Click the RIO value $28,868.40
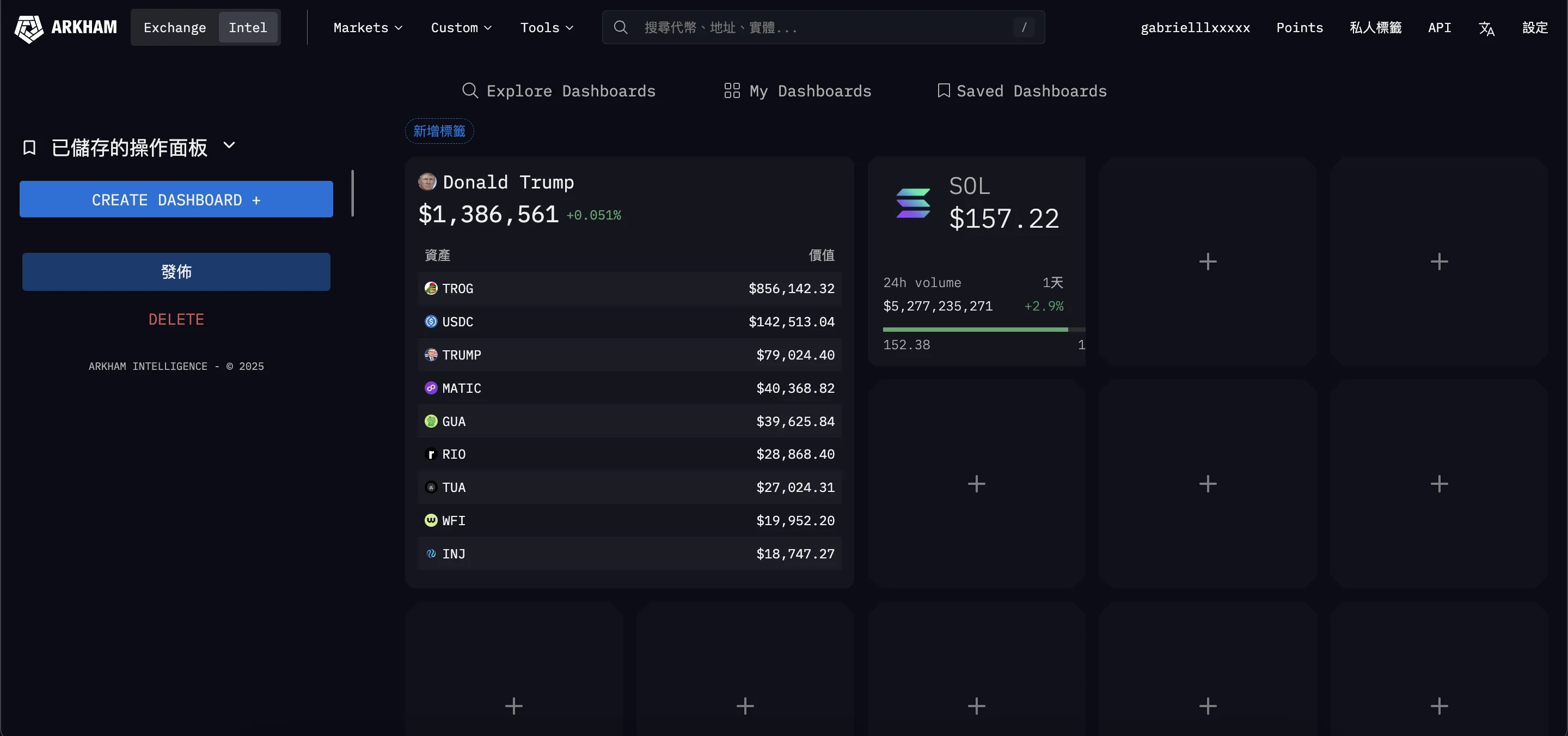The height and width of the screenshot is (736, 1568). point(795,454)
